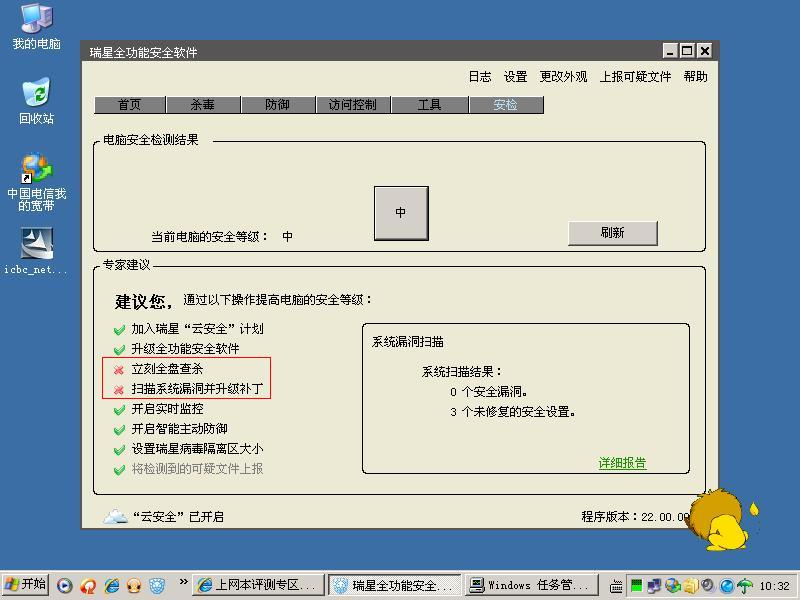Close the 瑞星全功能安全软件 window
This screenshot has height=600, width=800.
[705, 51]
